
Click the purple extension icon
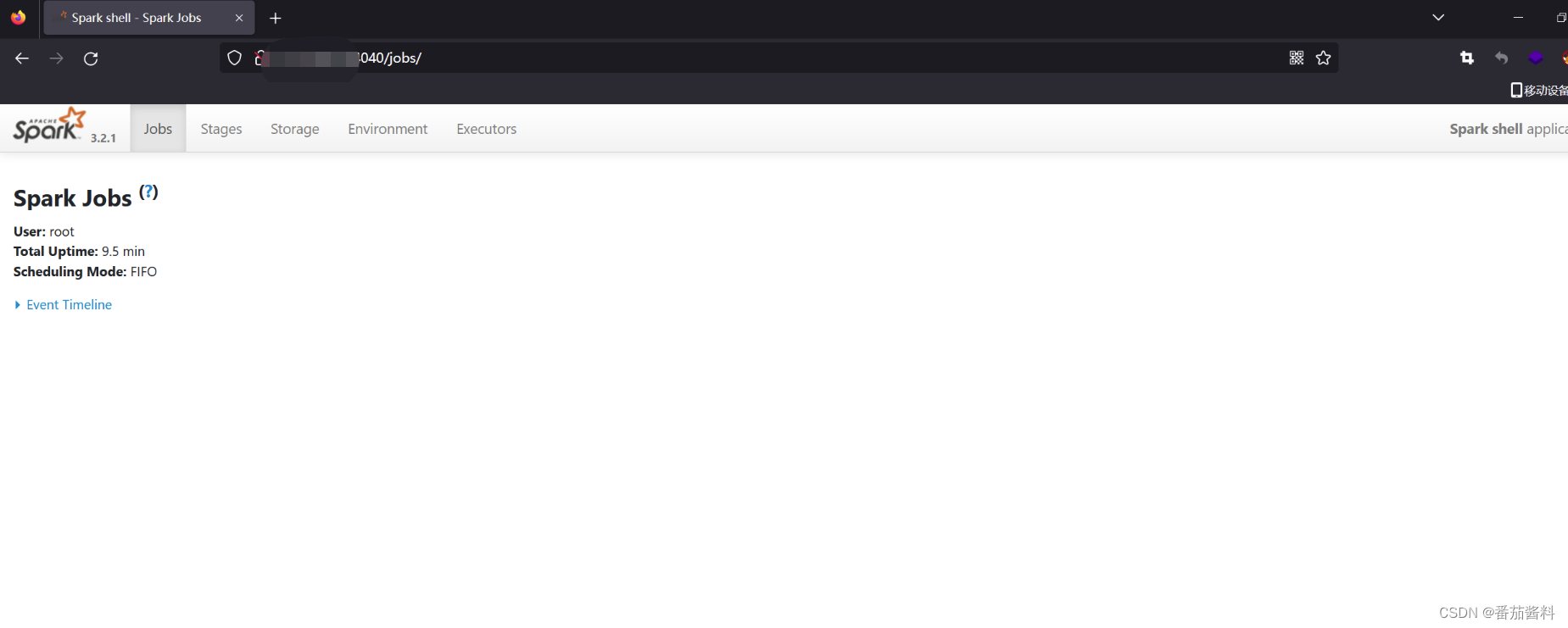click(x=1536, y=58)
